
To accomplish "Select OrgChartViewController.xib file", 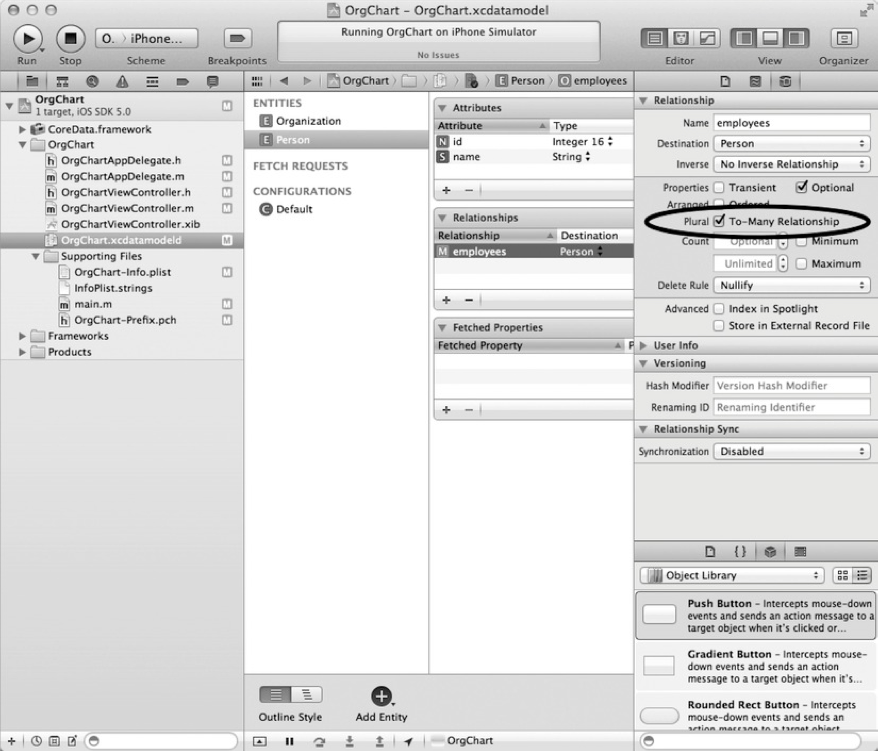I will pos(130,224).
